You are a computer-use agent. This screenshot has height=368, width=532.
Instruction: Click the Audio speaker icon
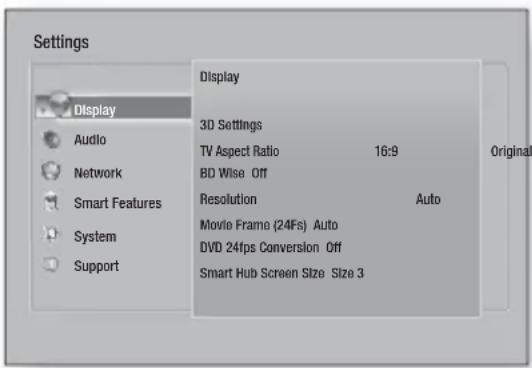pyautogui.click(x=51, y=139)
